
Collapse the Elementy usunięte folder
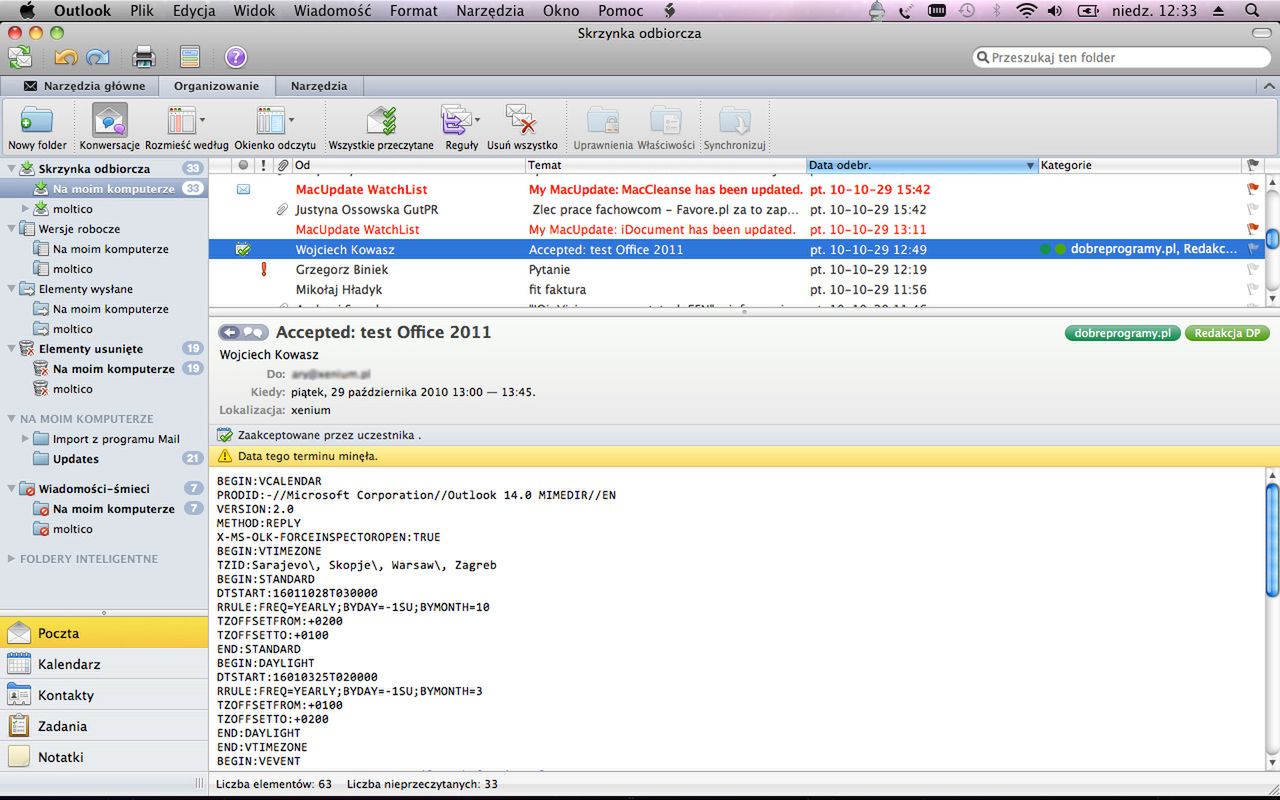11,349
